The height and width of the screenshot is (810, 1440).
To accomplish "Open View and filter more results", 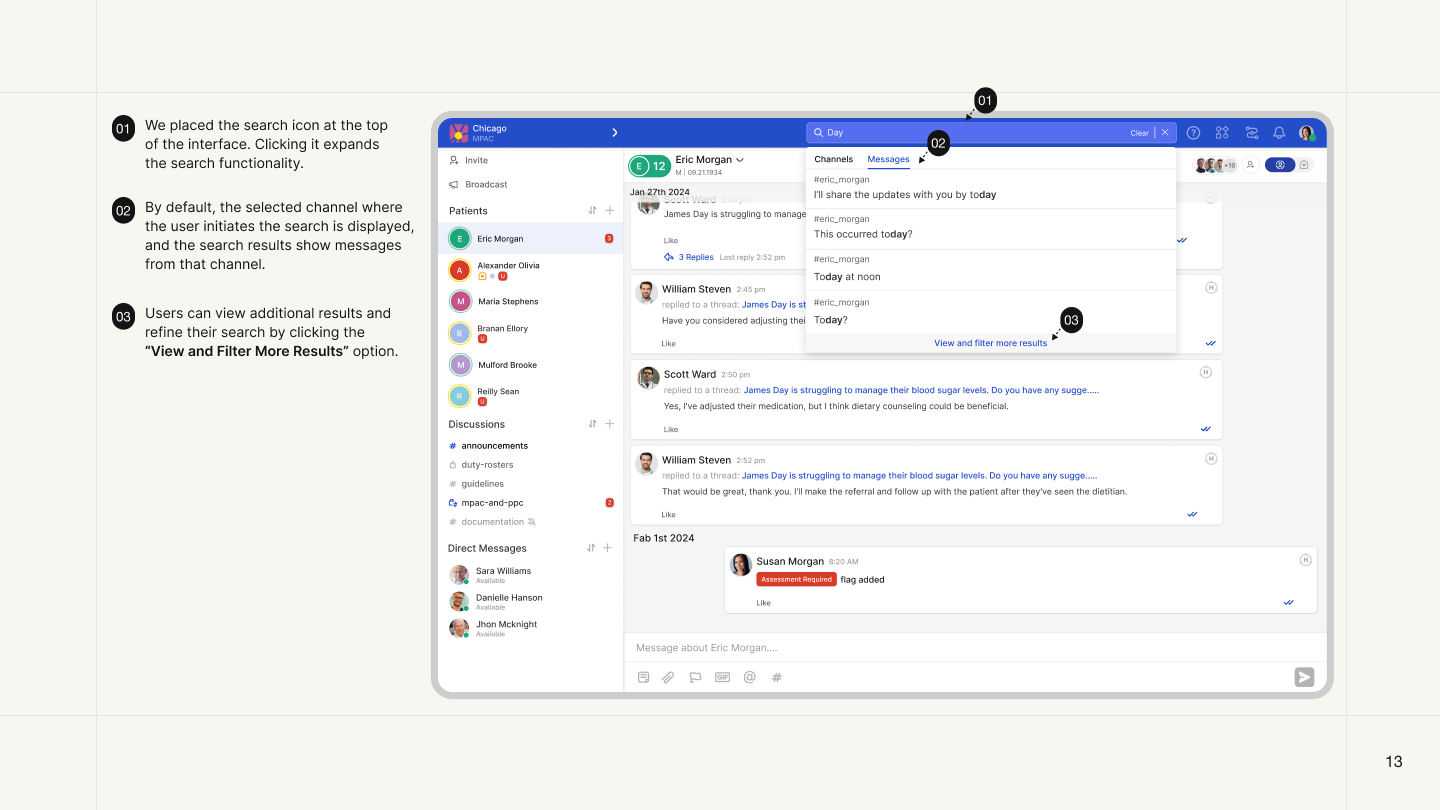I will pyautogui.click(x=990, y=343).
